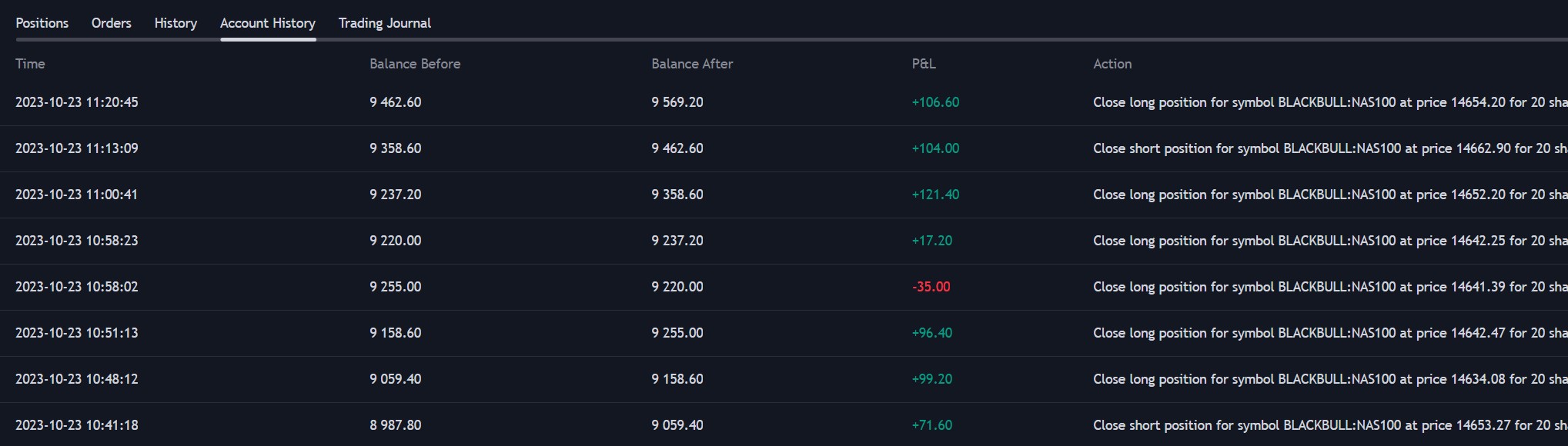Click the Action column header
The image size is (1568, 446).
click(x=1112, y=64)
